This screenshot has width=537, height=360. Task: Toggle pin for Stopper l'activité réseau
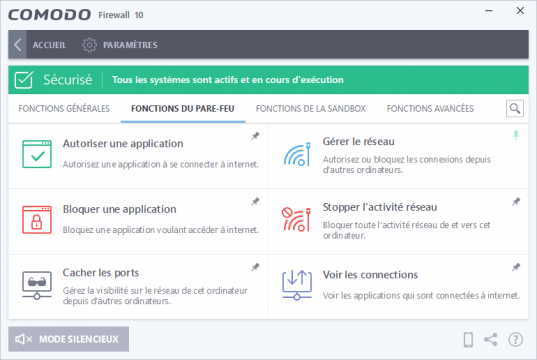click(516, 201)
